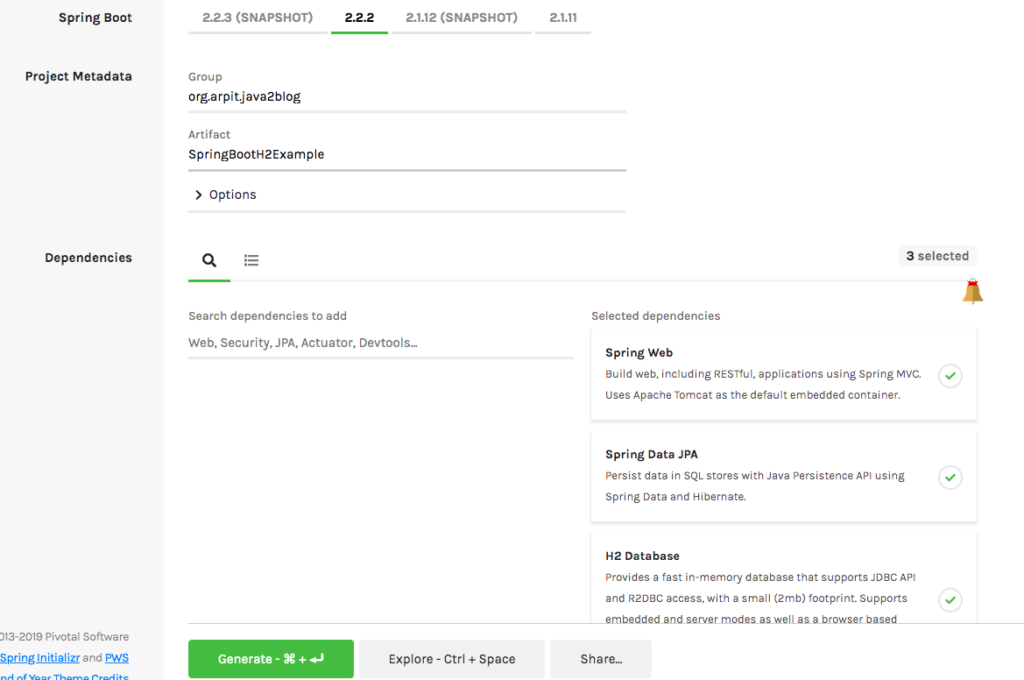Click the 3 selected badge
This screenshot has width=1024, height=680.
pyautogui.click(x=937, y=256)
